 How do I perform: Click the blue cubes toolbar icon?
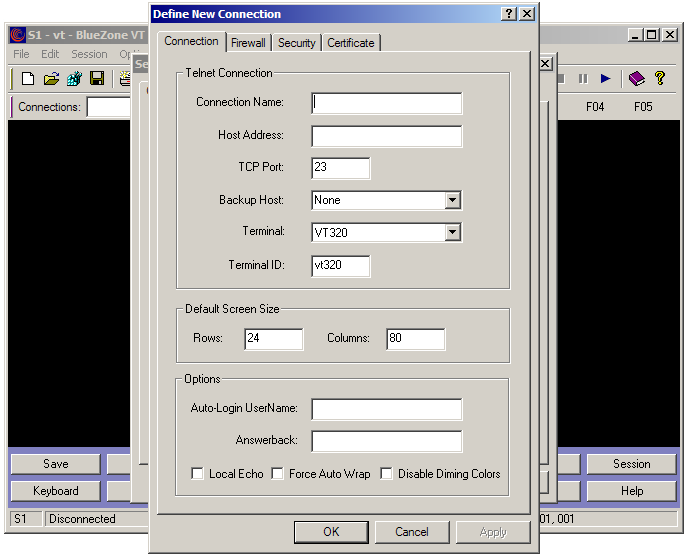point(74,78)
